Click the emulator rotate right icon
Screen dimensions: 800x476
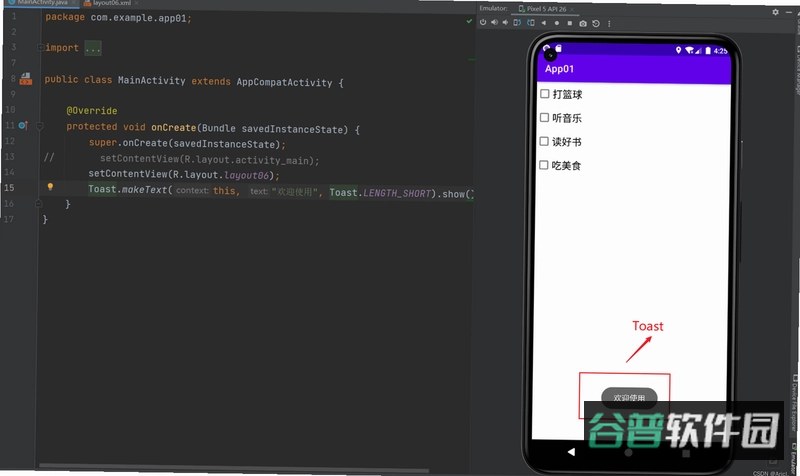tap(531, 22)
